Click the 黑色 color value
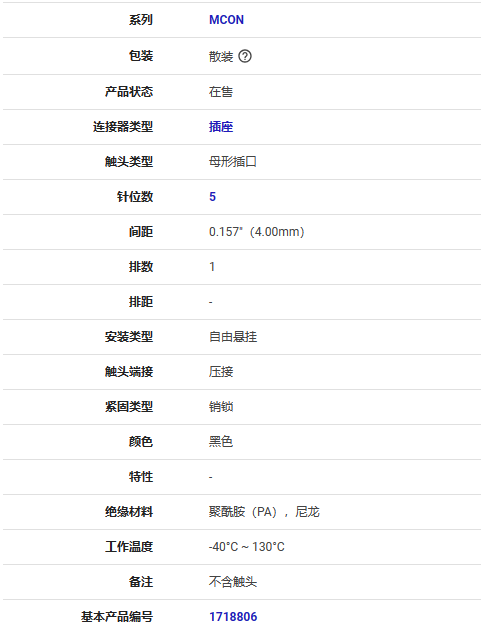This screenshot has height=634, width=481. 221,442
